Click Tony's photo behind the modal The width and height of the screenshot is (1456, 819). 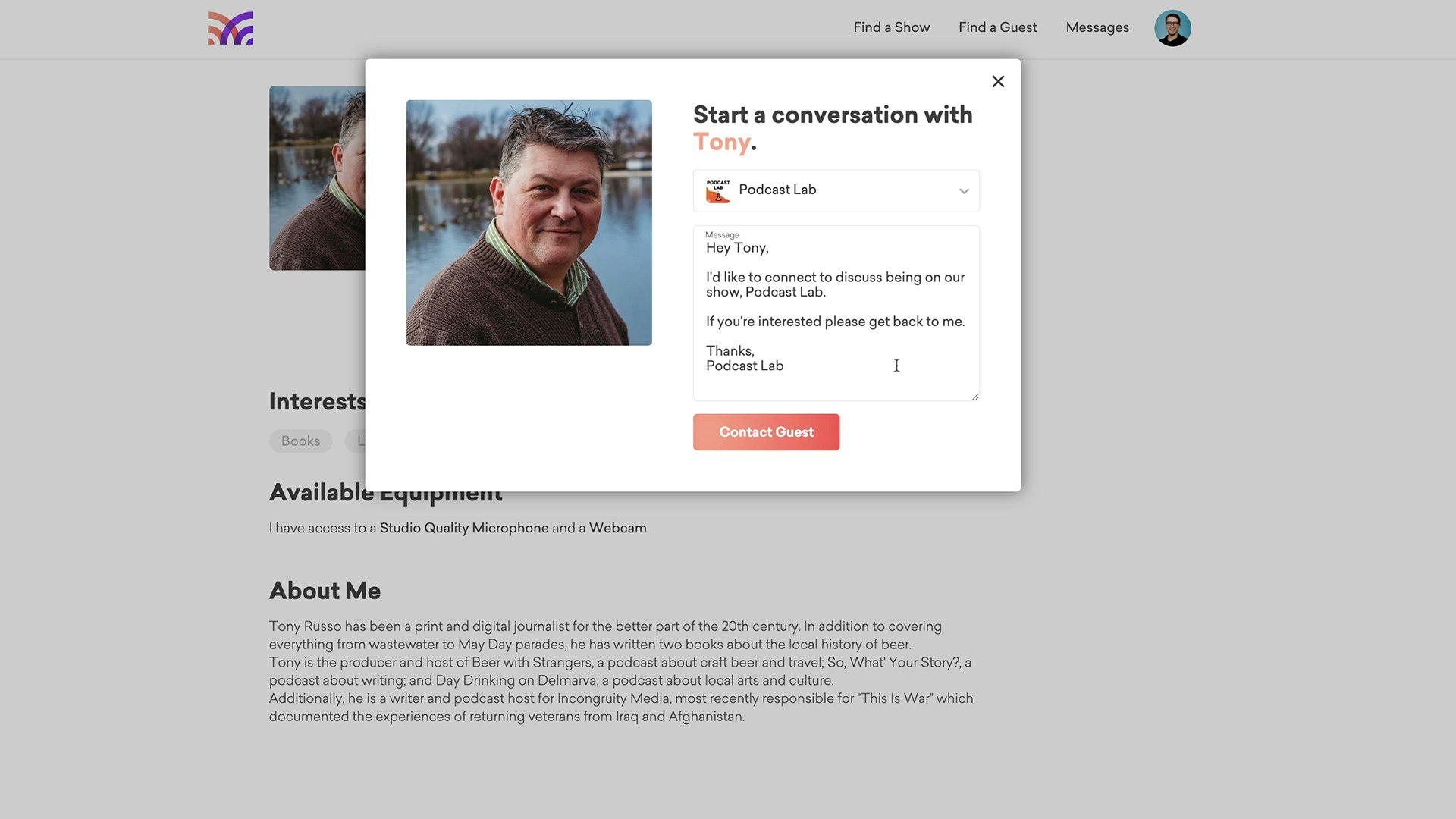pos(316,177)
